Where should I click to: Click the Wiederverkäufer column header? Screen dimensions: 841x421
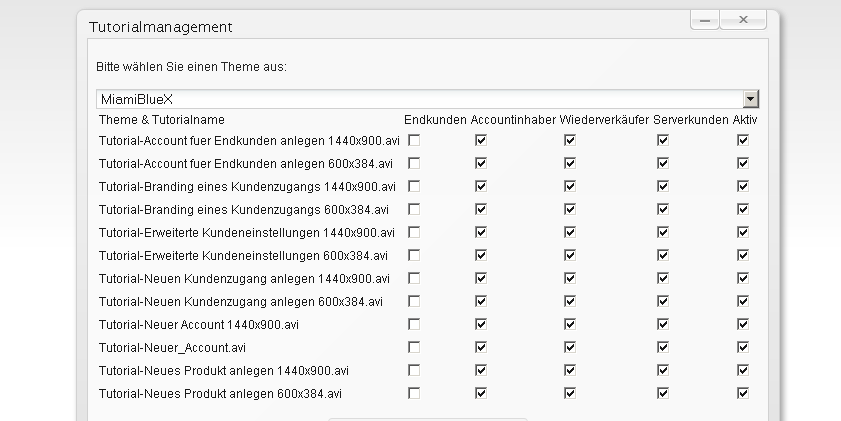(603, 120)
